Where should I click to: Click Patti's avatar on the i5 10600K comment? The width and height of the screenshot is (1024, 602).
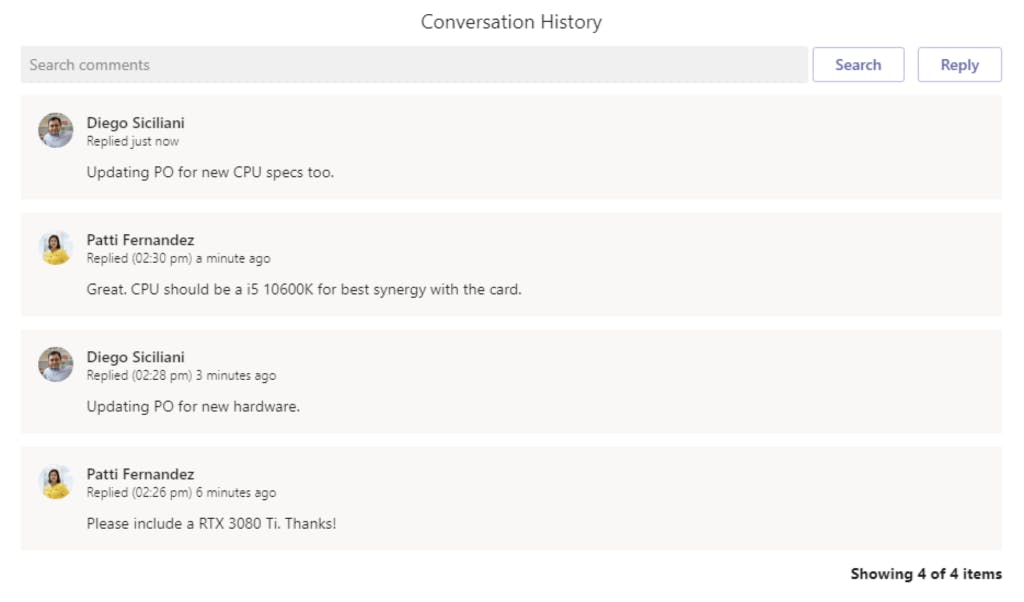pos(56,248)
